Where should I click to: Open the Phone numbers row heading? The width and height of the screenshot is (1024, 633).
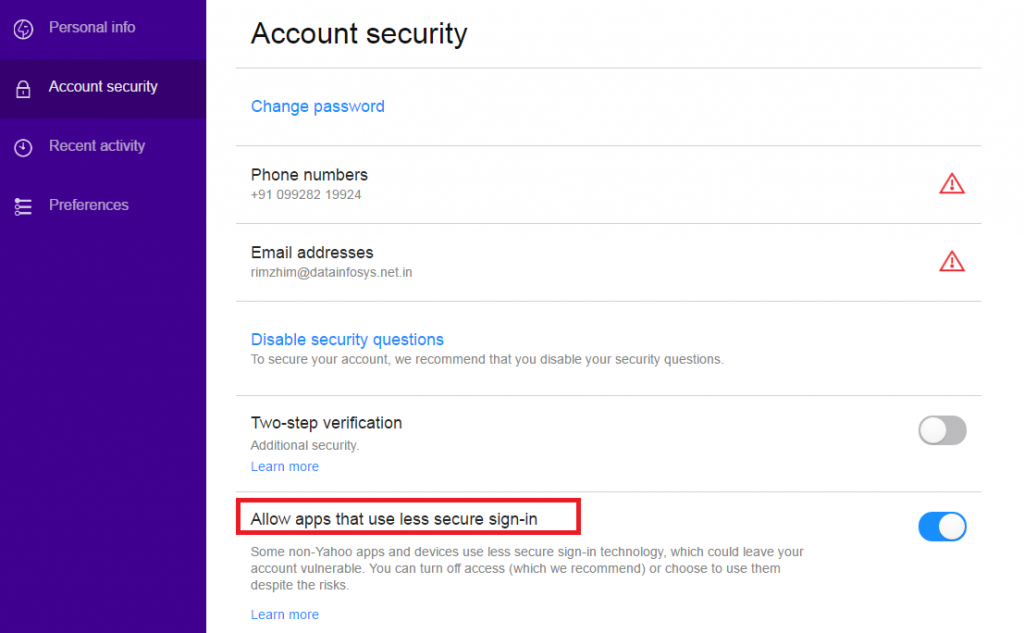tap(309, 175)
